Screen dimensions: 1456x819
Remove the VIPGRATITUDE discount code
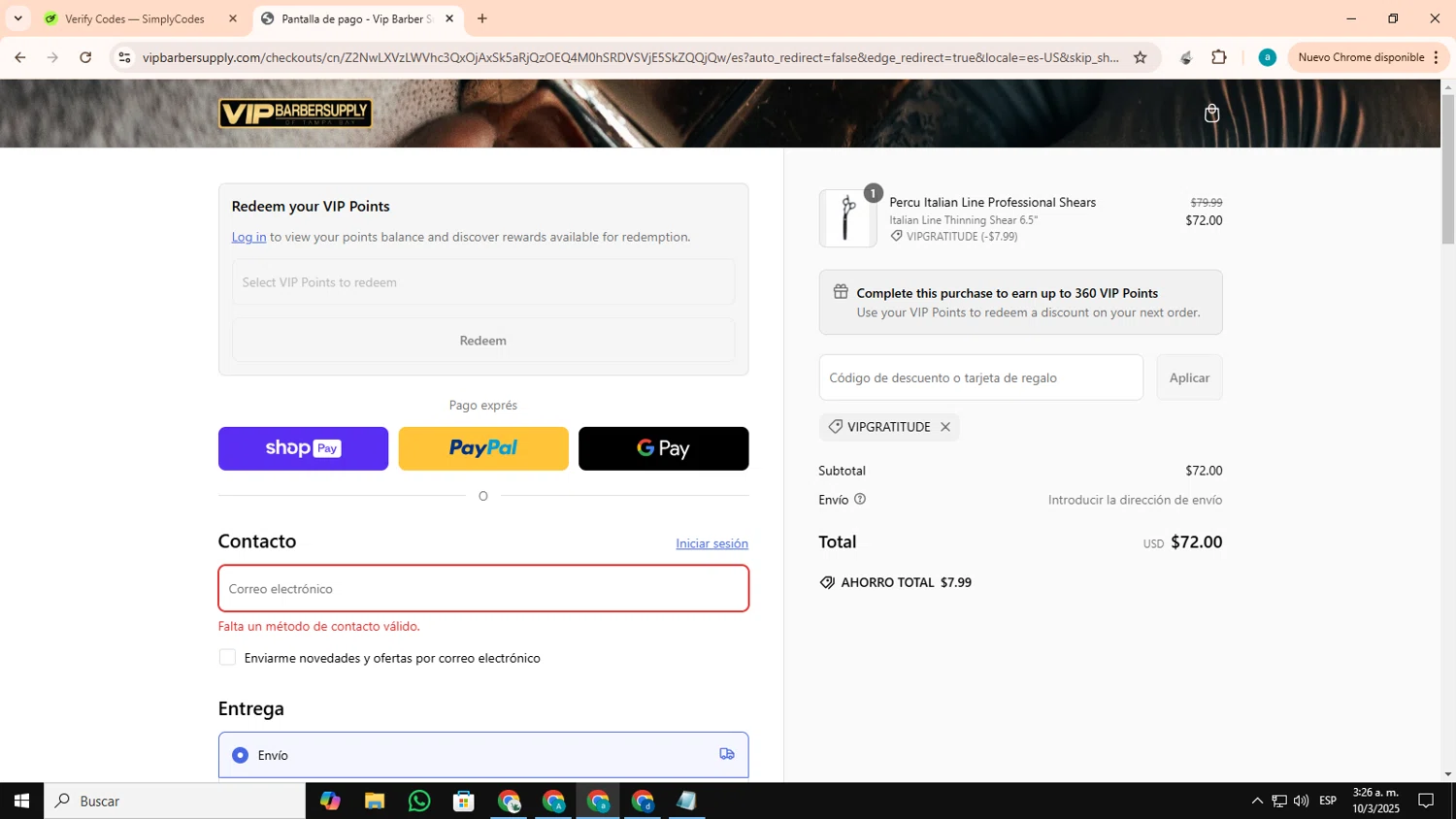[x=944, y=427]
